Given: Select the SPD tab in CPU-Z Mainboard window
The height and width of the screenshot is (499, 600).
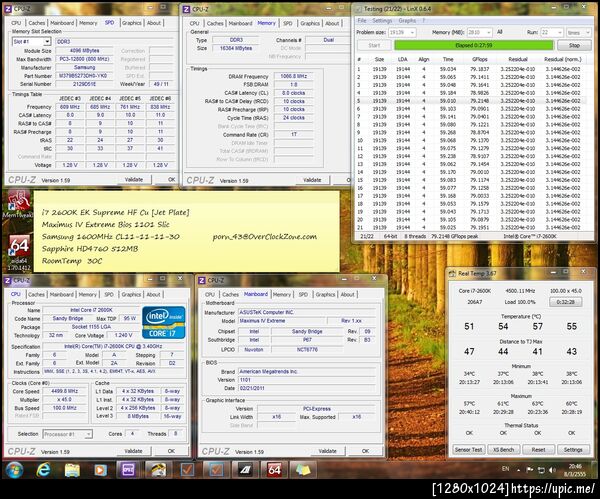Looking at the screenshot, I should (303, 294).
